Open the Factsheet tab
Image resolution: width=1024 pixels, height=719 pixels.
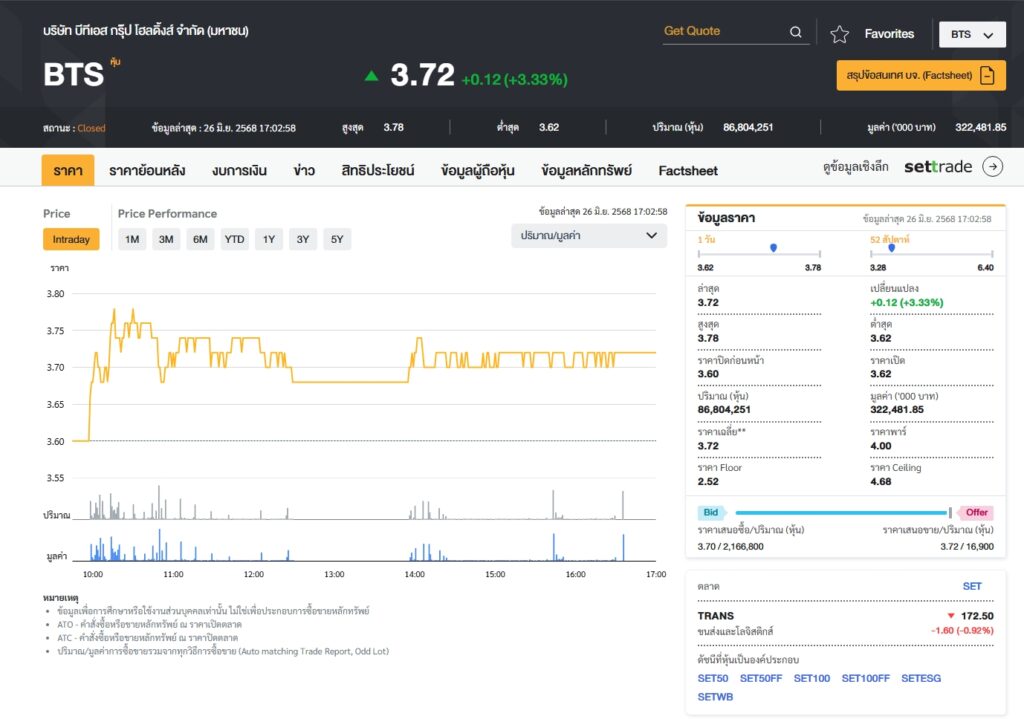[x=688, y=170]
